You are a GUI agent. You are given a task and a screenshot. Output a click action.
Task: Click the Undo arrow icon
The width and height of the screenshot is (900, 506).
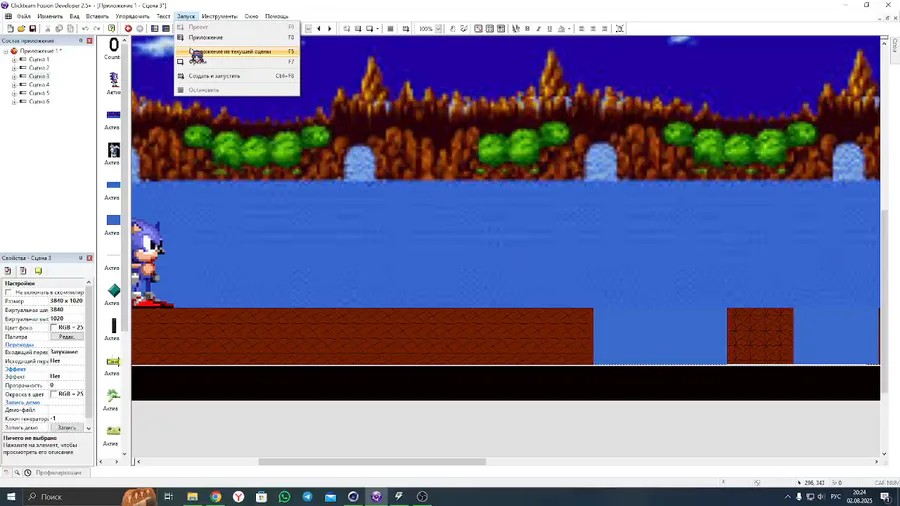85,29
